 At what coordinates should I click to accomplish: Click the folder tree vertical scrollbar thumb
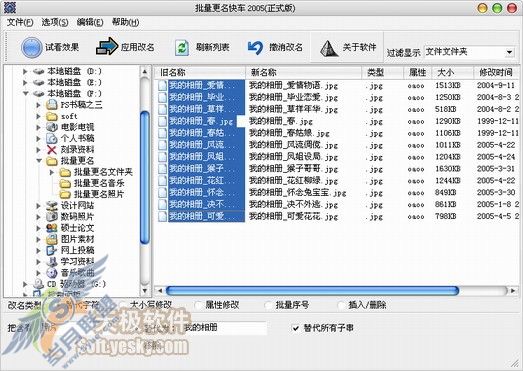pyautogui.click(x=145, y=177)
